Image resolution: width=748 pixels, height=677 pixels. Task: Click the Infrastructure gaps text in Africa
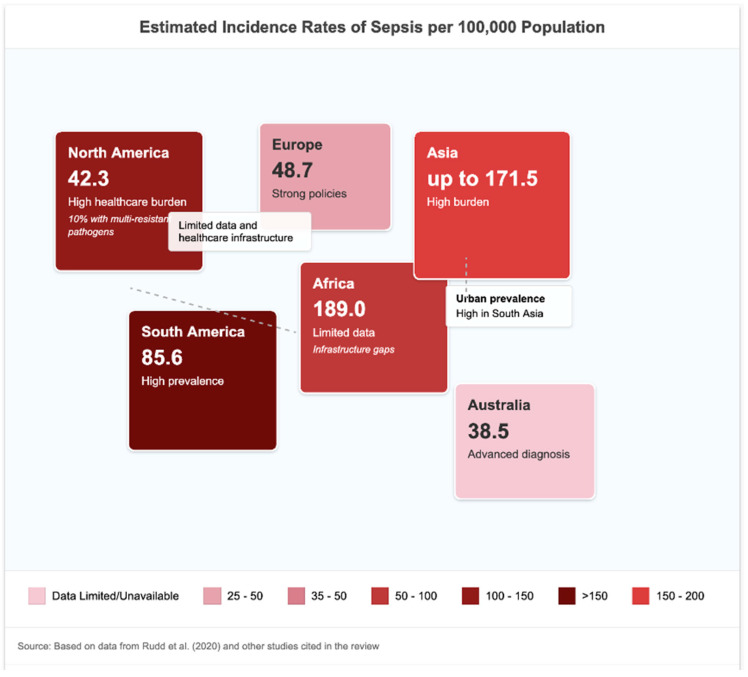click(x=353, y=349)
